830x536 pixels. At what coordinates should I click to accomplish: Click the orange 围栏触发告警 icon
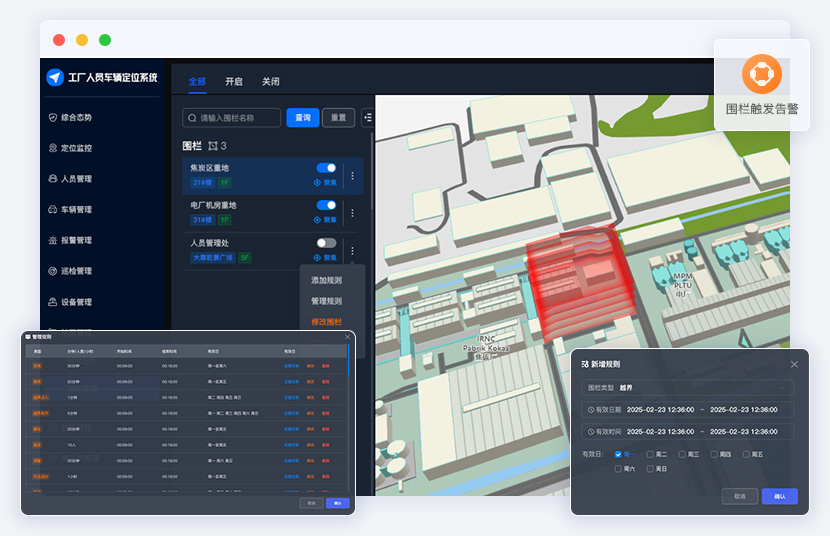tap(762, 74)
